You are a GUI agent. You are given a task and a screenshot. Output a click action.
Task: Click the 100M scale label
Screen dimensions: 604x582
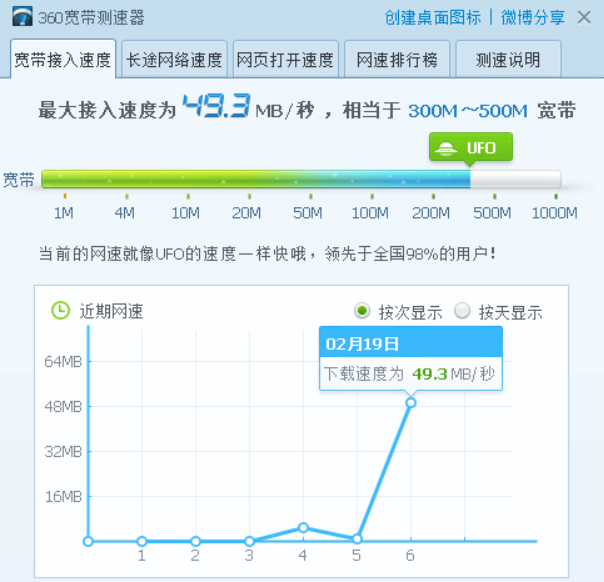tap(370, 213)
